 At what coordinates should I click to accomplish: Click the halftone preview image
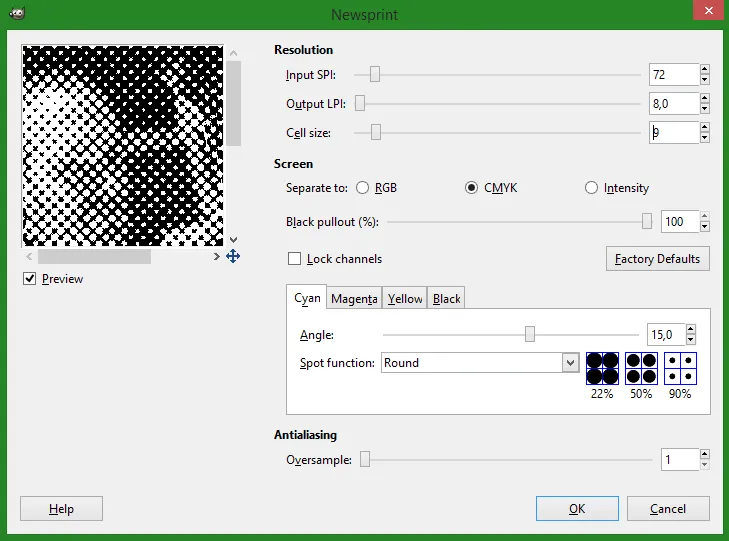[x=123, y=146]
